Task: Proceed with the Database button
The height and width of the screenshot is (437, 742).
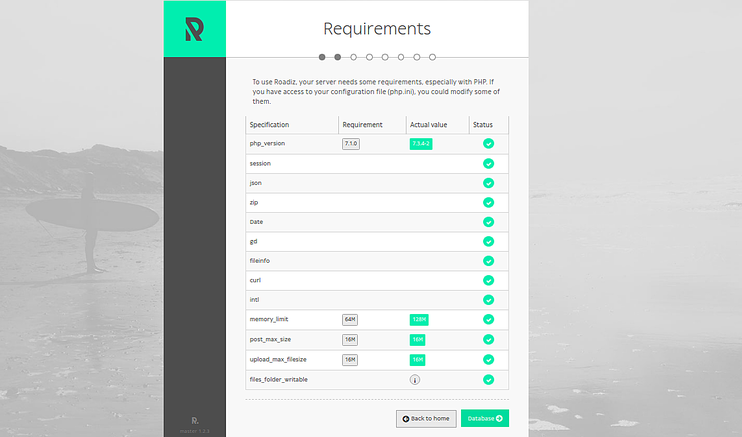Action: 485,418
